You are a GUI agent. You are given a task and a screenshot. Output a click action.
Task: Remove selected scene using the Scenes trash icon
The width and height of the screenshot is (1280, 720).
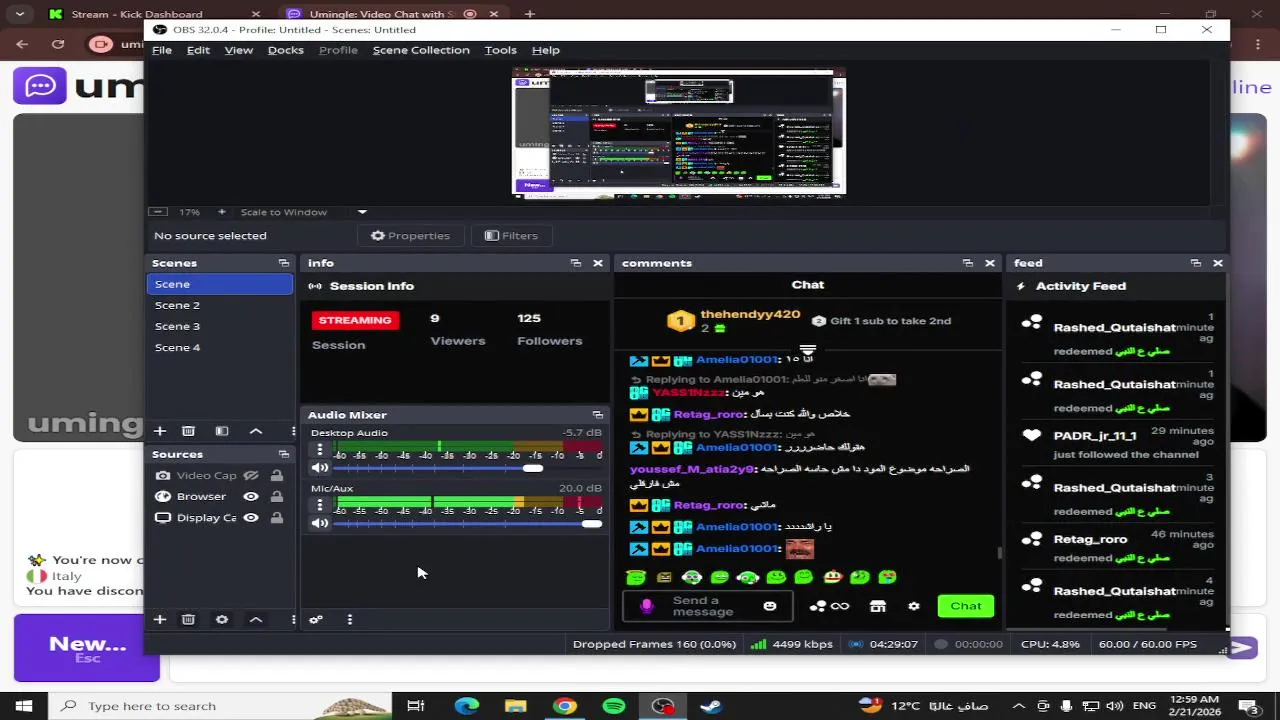(x=188, y=431)
